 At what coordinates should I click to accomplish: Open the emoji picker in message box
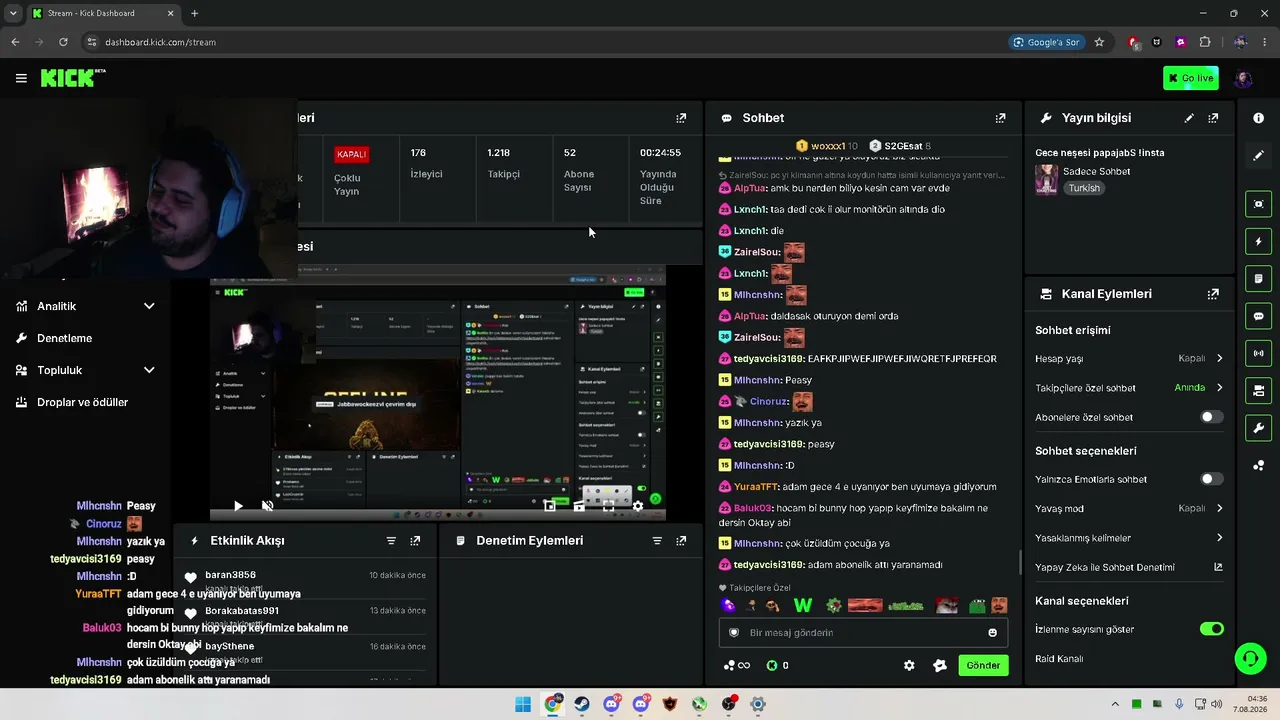[x=992, y=632]
